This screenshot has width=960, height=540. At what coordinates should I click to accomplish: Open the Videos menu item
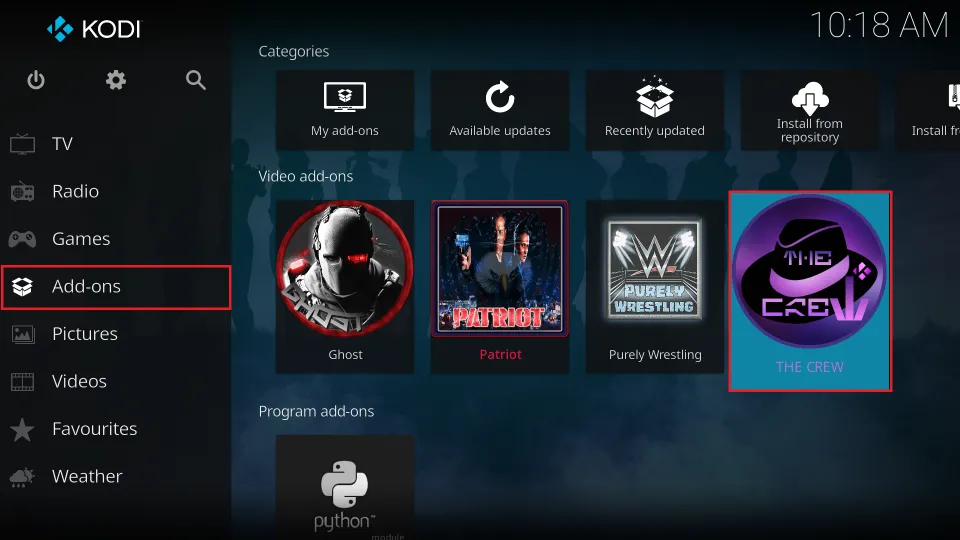pos(116,381)
